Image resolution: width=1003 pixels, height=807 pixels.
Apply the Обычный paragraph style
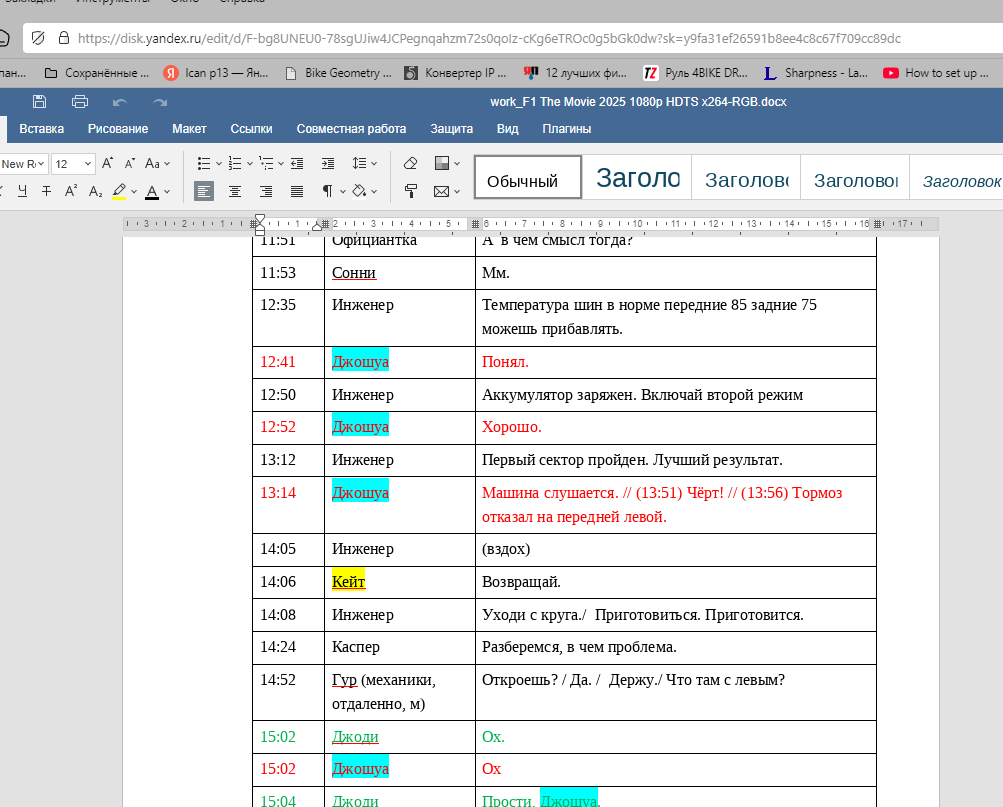click(x=528, y=177)
